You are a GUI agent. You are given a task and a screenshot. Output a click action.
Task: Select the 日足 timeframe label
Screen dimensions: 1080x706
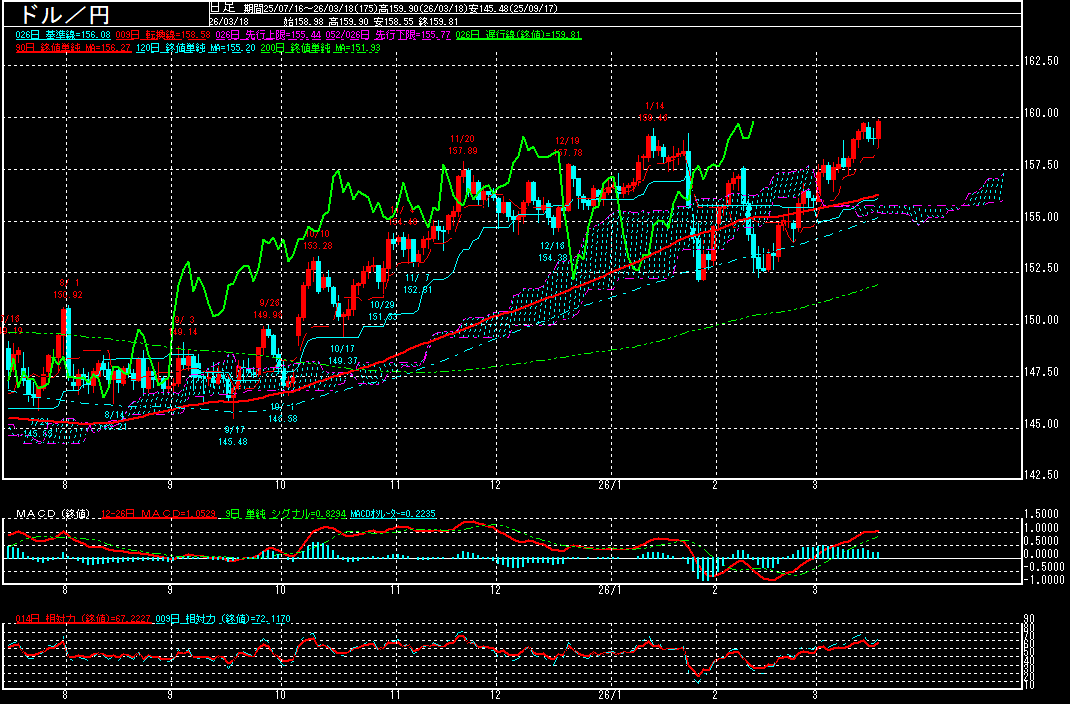pos(221,6)
